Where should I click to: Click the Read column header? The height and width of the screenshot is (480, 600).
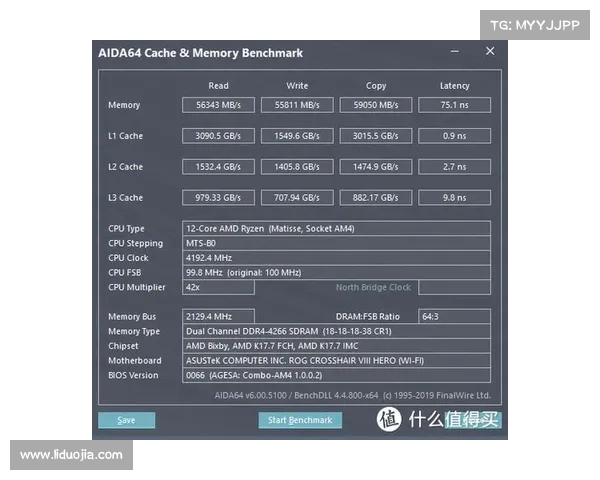[218, 86]
